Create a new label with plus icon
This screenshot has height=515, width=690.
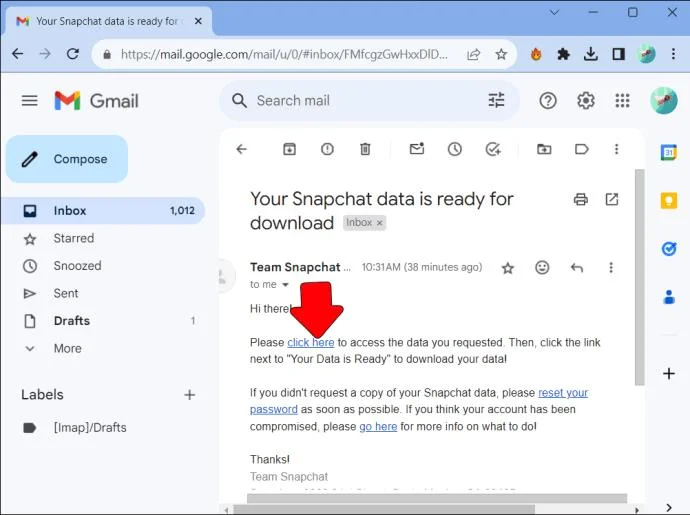(x=190, y=395)
